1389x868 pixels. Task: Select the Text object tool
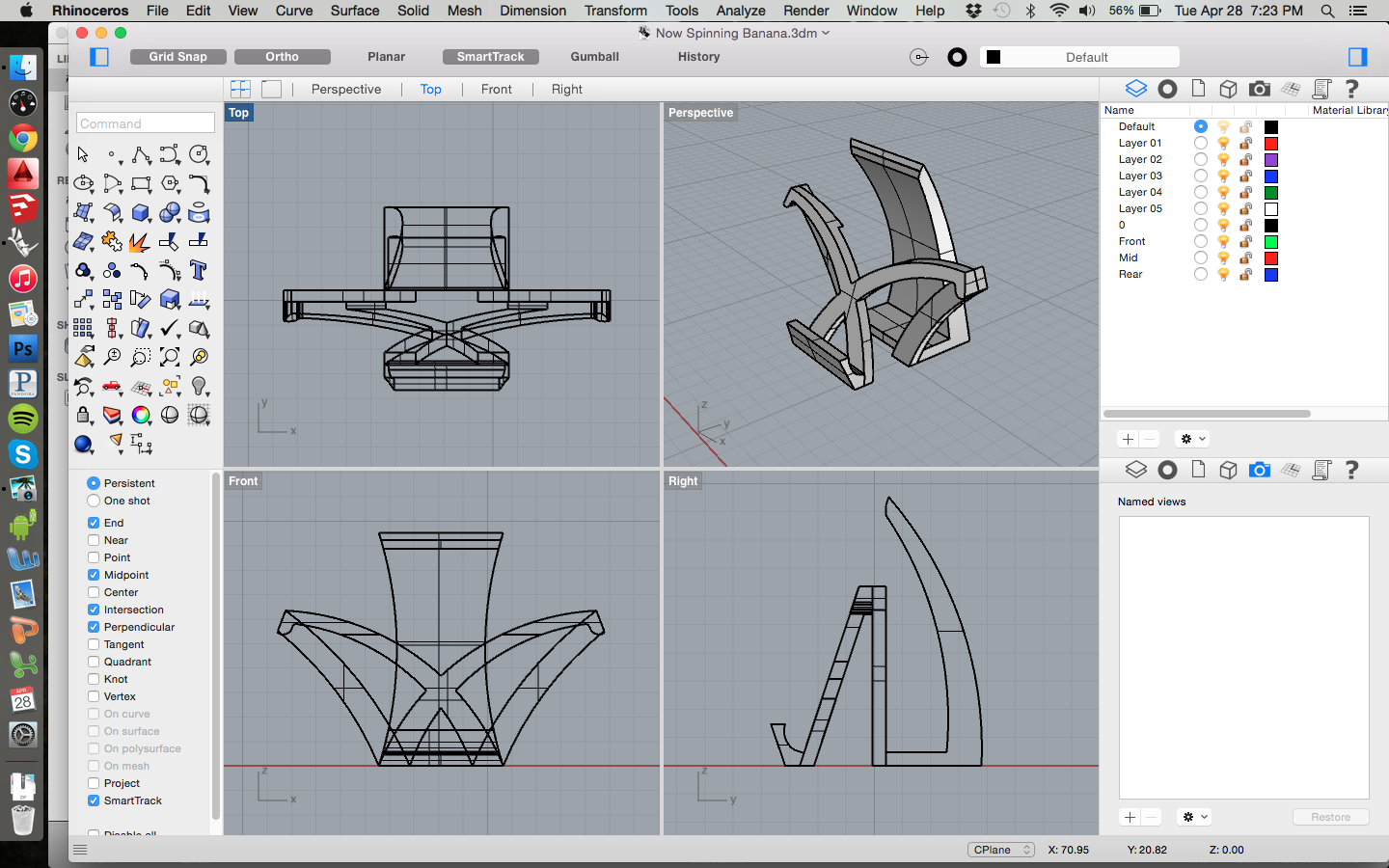199,270
